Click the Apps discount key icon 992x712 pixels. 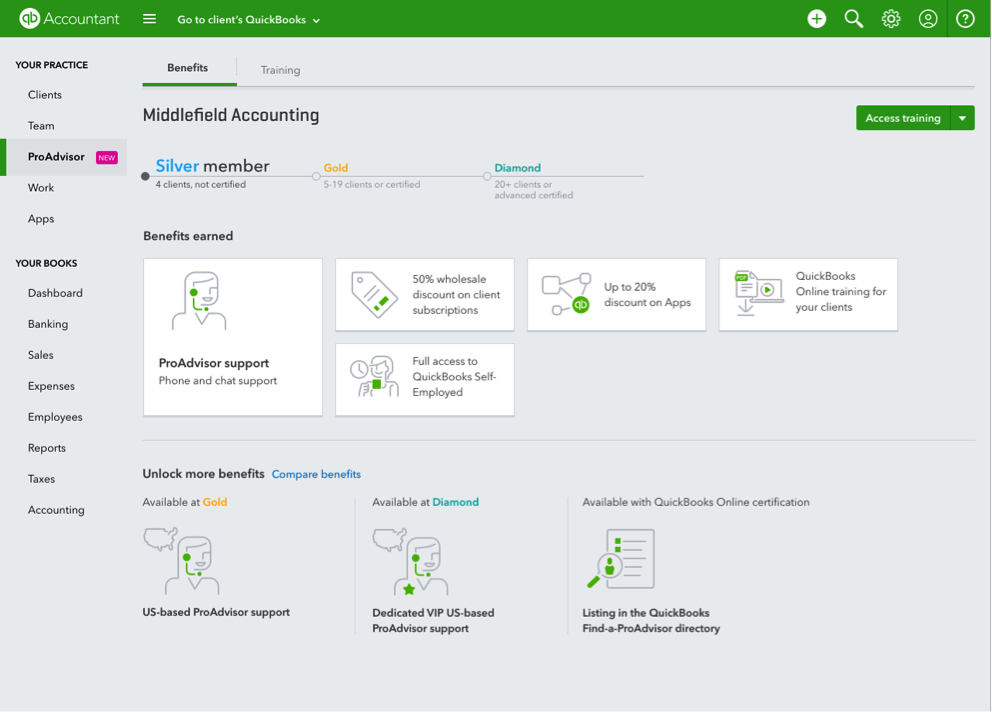565,294
